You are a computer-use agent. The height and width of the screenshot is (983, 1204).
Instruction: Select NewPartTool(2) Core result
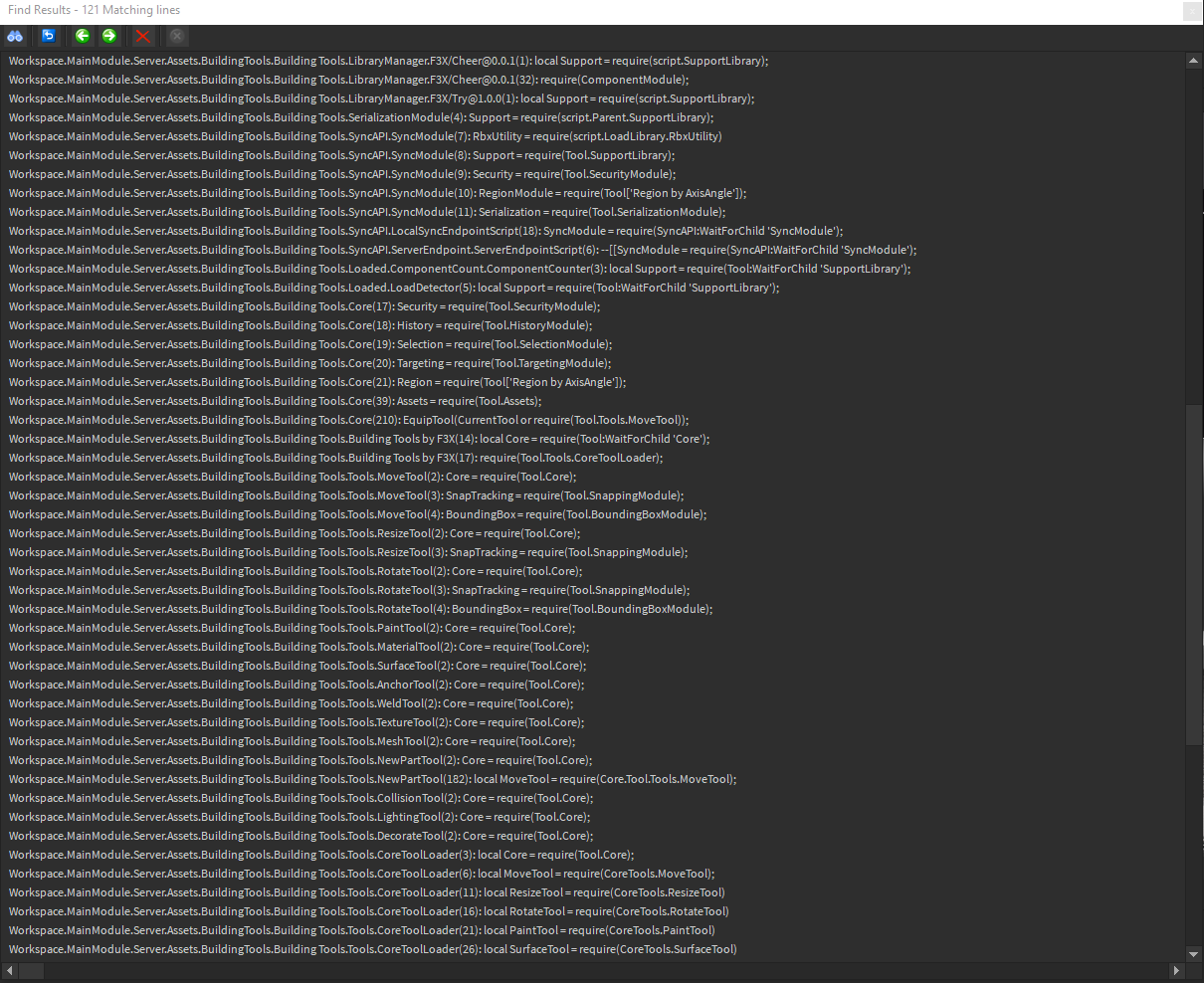(301, 760)
